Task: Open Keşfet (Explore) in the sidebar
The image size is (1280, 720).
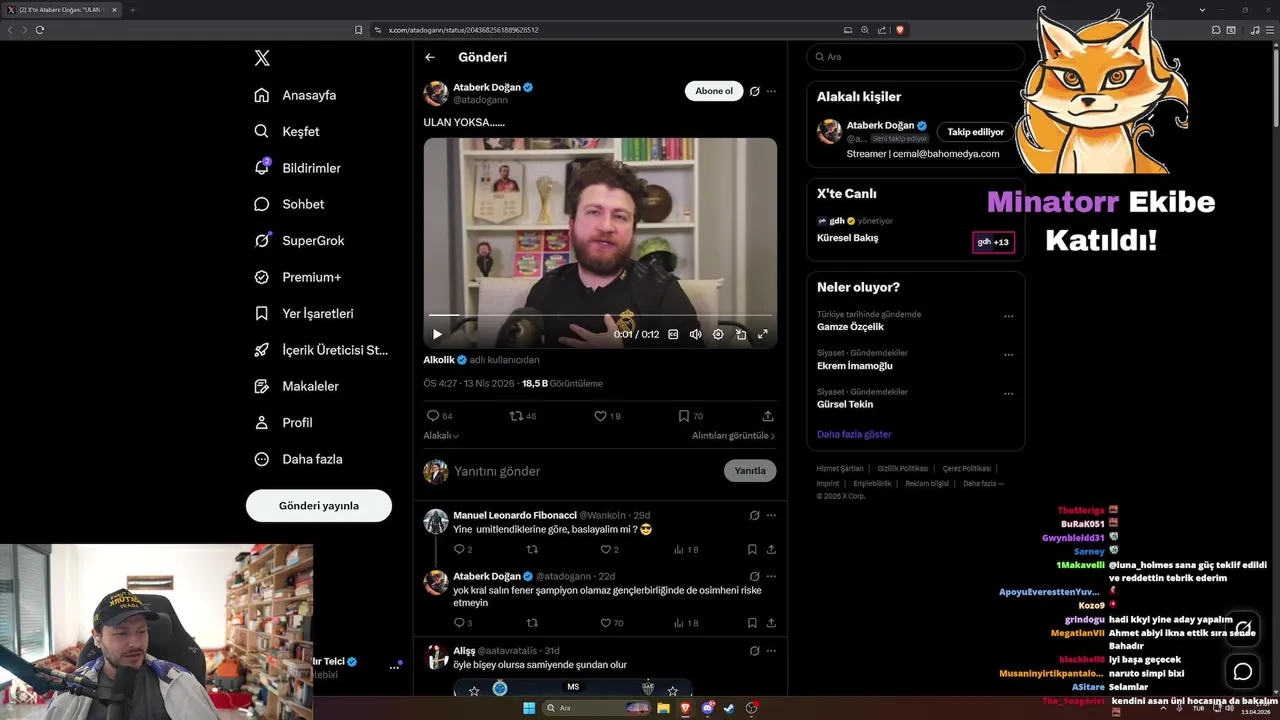Action: click(287, 131)
